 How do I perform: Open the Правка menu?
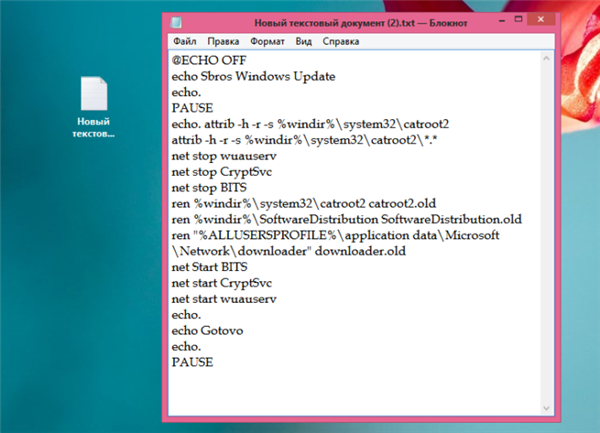click(223, 41)
